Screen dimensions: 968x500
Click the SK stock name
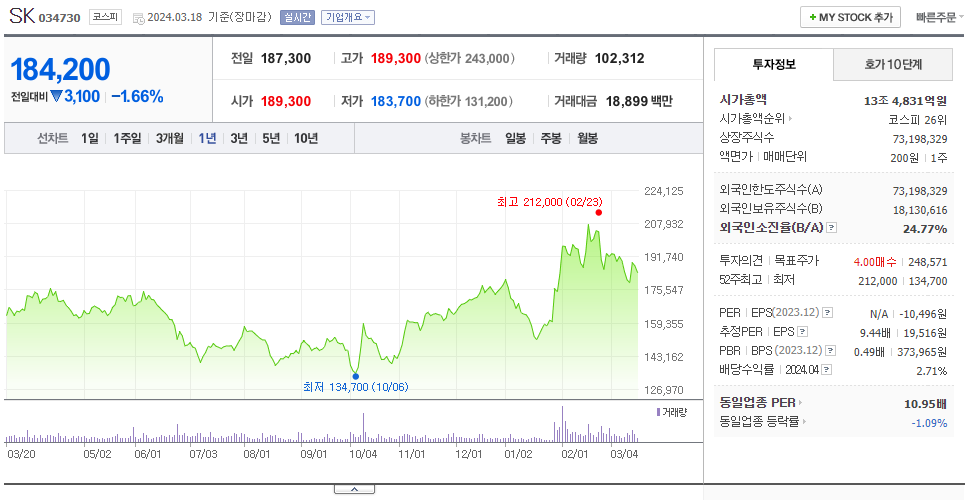pos(22,16)
